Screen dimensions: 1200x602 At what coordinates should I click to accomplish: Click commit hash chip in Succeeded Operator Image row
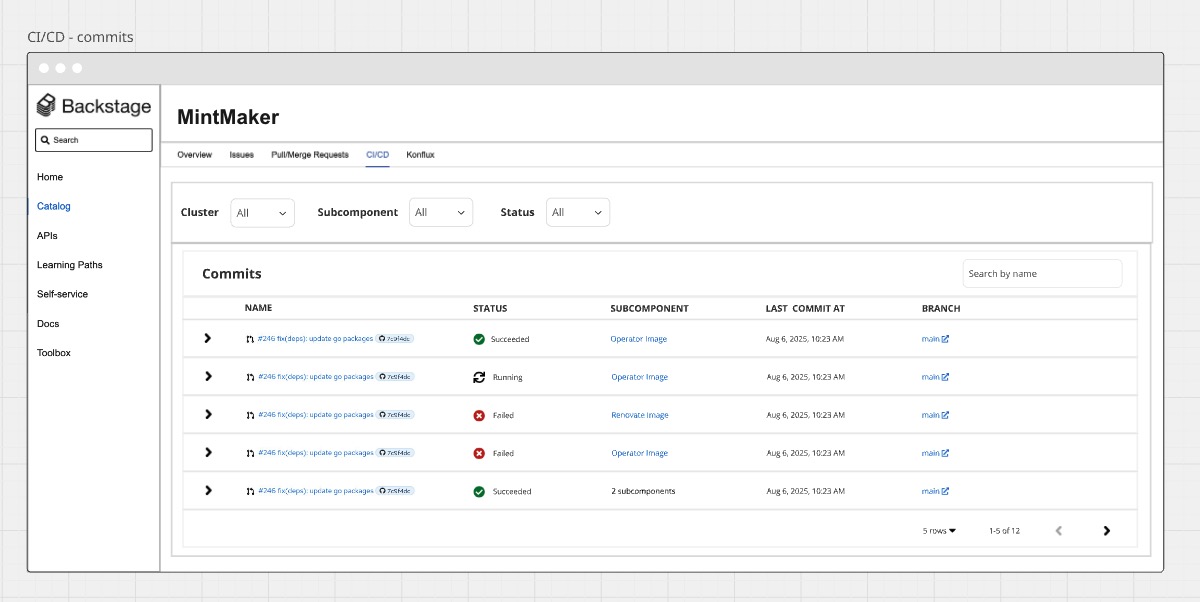tap(395, 339)
